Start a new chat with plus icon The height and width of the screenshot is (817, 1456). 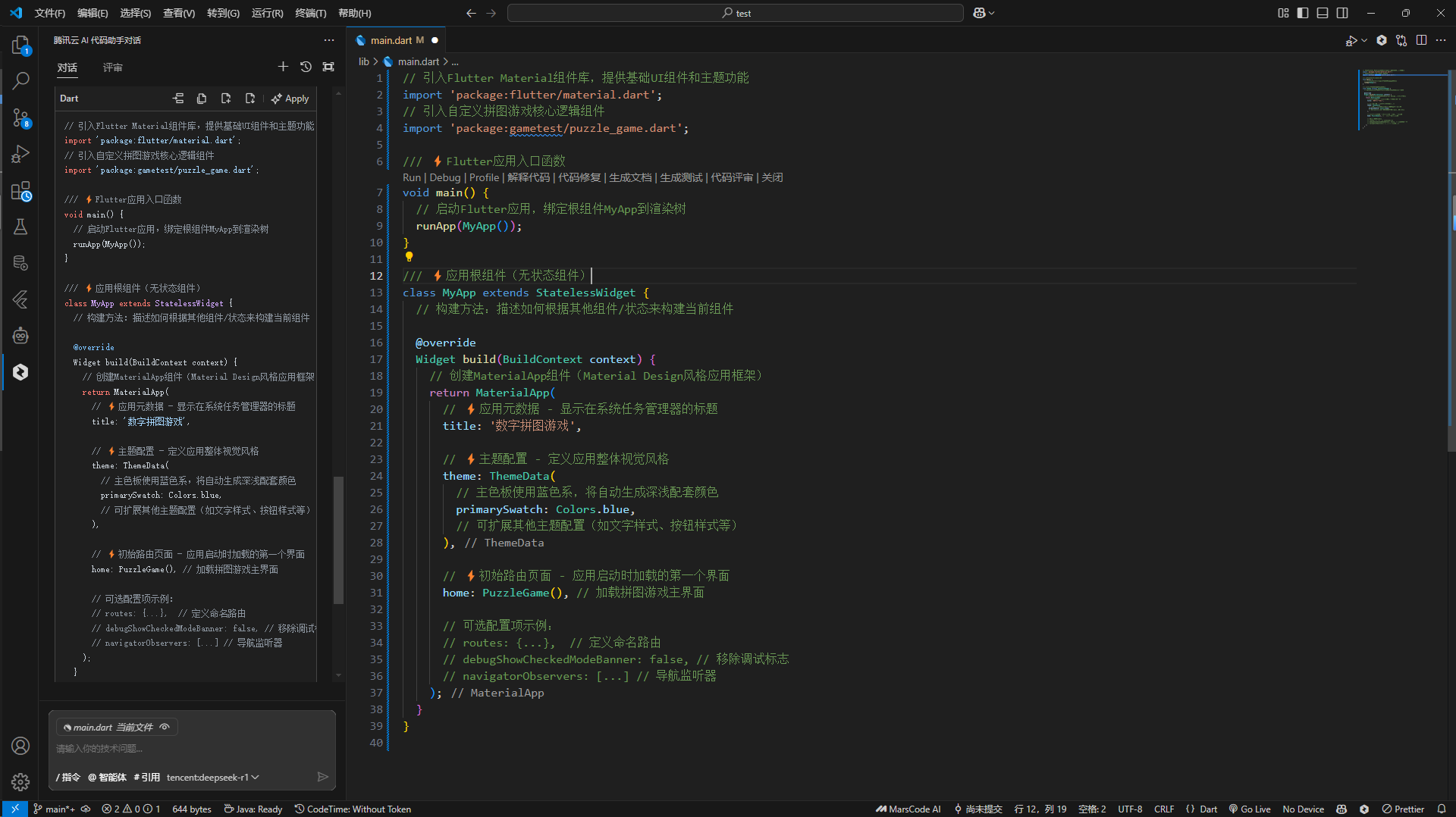[x=283, y=67]
